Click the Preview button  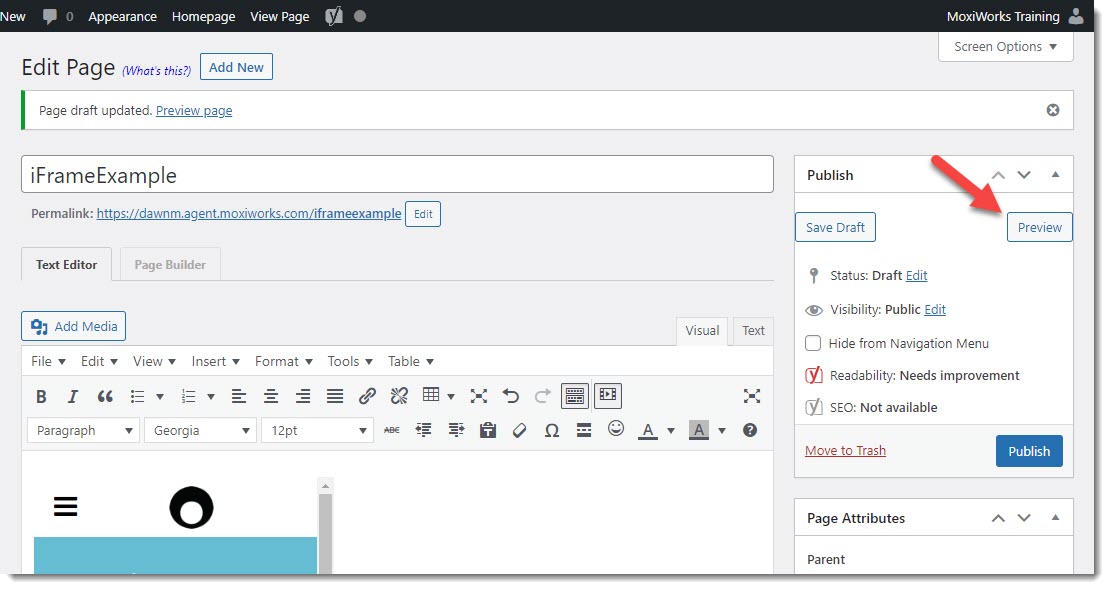(1039, 227)
